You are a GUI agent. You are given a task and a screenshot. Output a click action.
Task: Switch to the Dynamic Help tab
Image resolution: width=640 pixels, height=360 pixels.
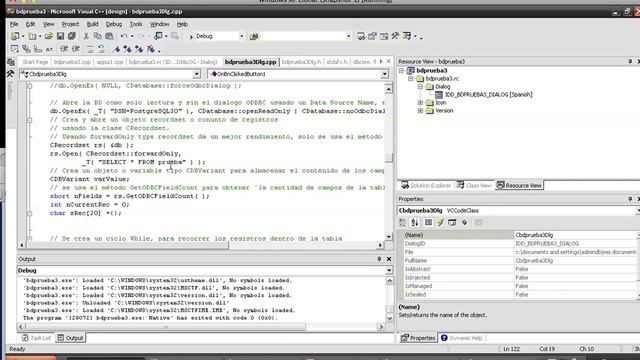[462, 338]
